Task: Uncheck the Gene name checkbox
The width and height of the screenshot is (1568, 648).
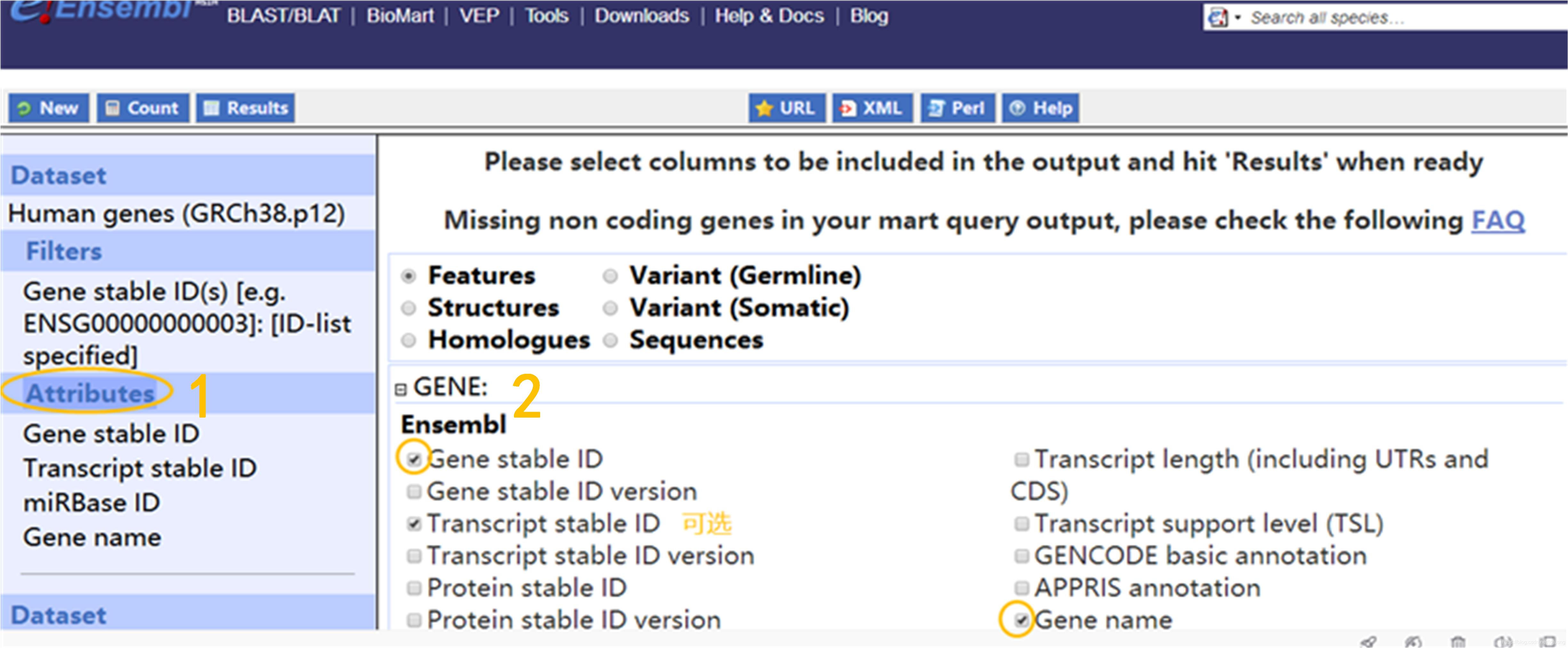Action: tap(1021, 620)
